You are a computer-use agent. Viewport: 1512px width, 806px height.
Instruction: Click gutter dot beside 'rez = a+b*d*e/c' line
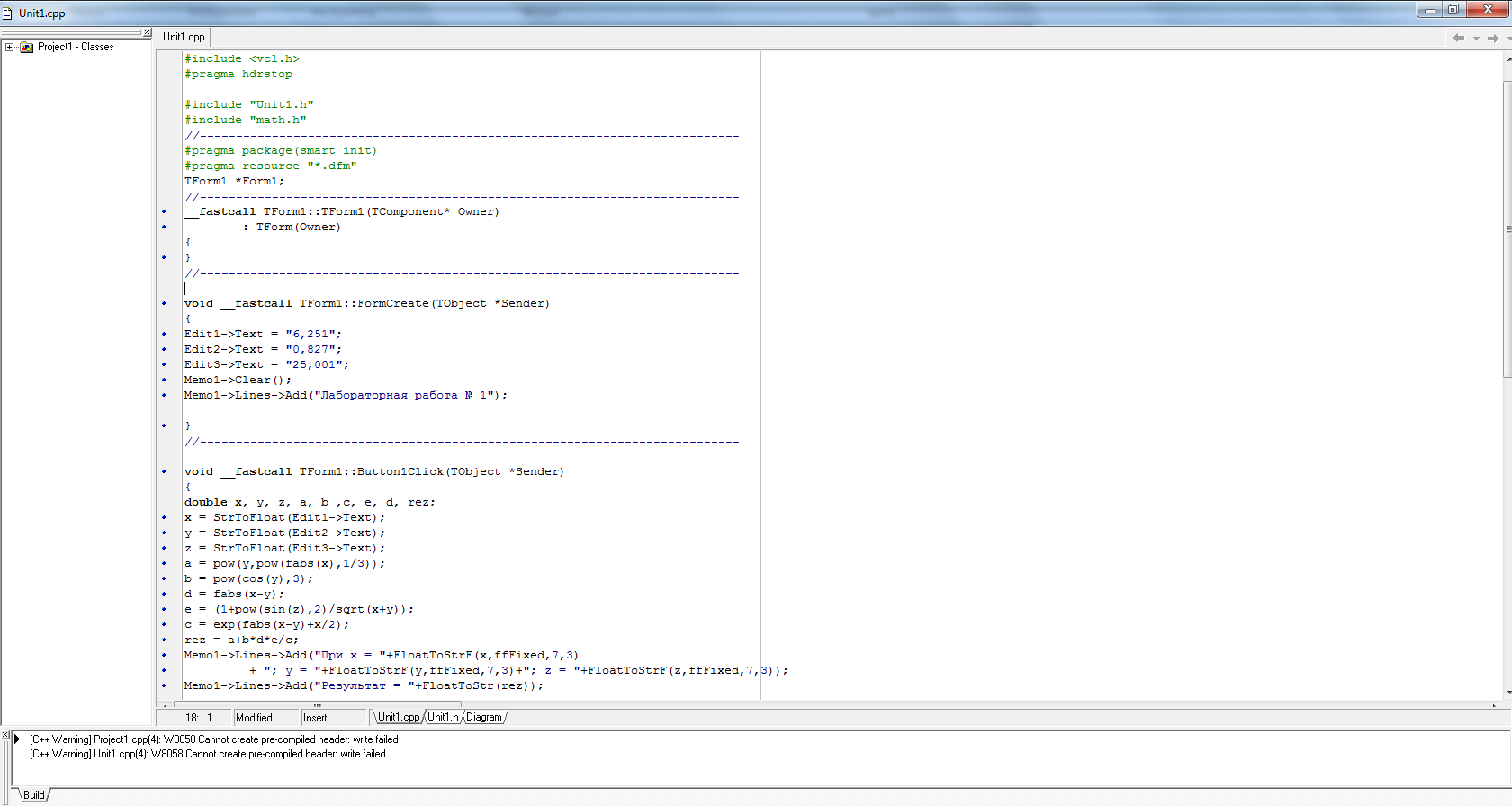pos(164,640)
